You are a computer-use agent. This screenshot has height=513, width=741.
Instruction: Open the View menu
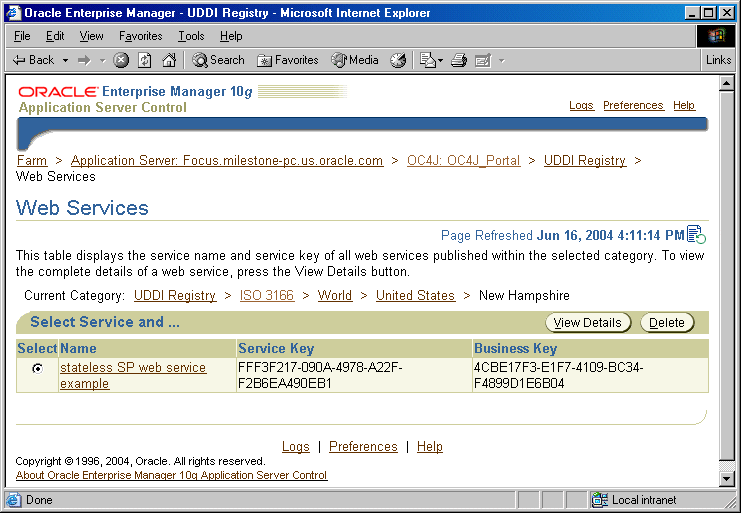[91, 36]
